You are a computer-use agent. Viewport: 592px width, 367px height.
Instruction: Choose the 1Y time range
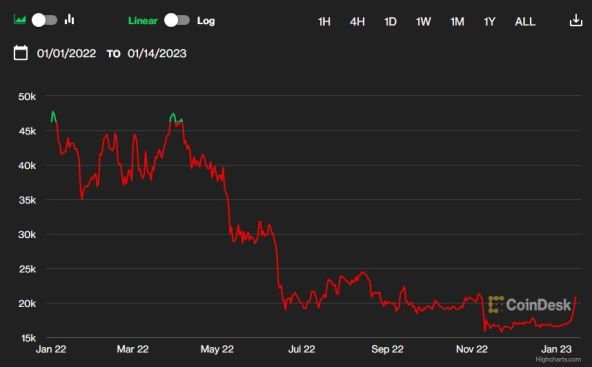click(489, 22)
